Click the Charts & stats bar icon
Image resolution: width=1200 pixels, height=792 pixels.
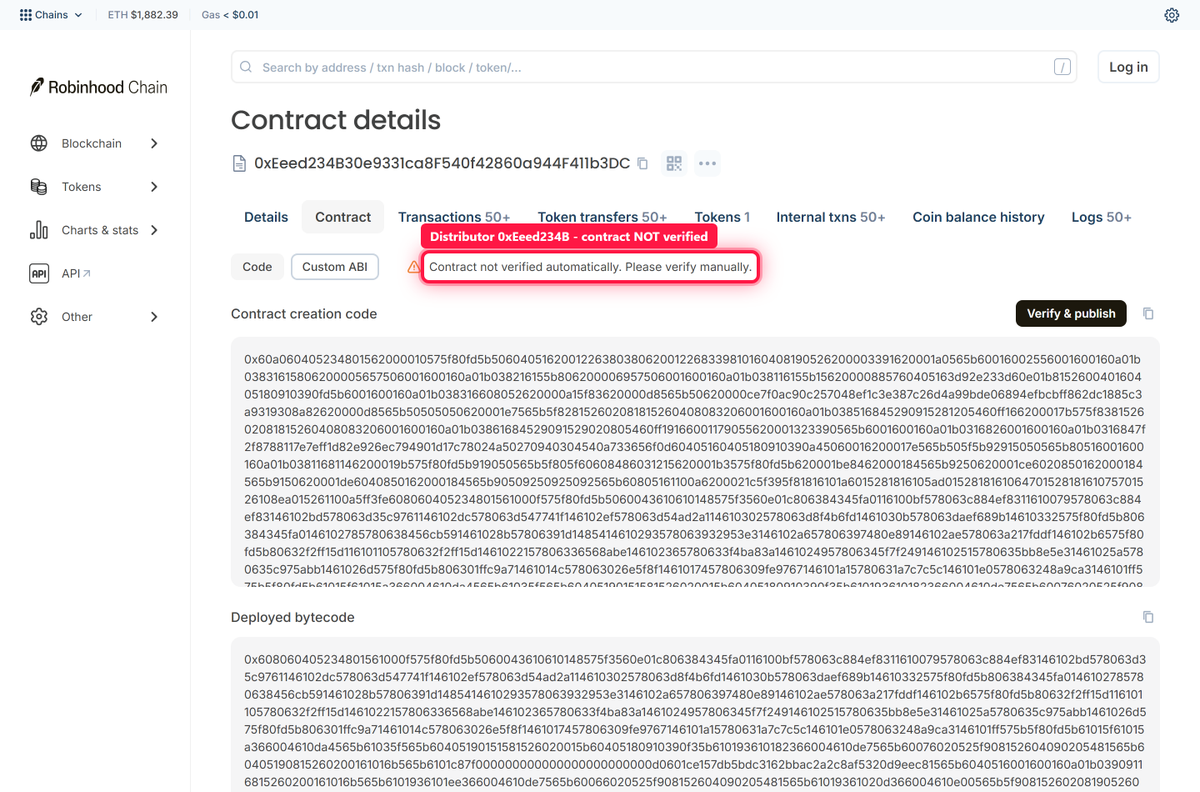point(39,230)
